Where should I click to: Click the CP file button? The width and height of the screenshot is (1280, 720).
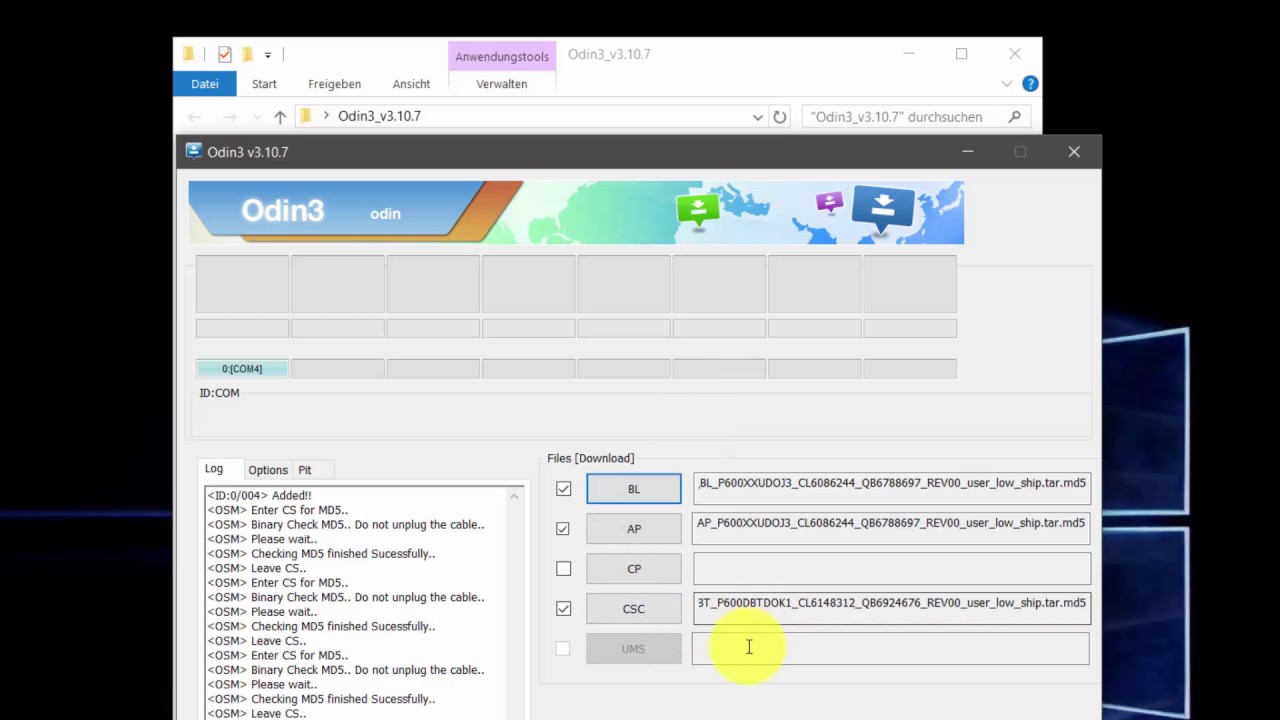[x=634, y=568]
